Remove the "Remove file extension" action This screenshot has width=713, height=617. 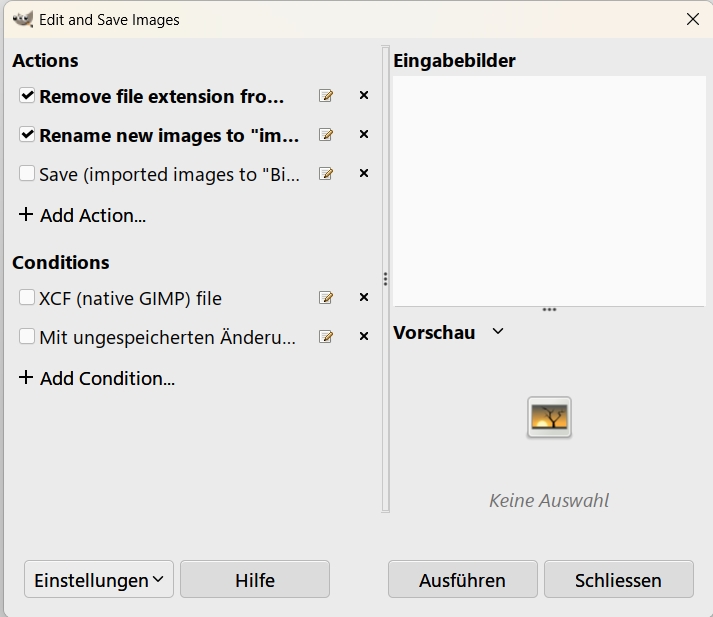364,96
